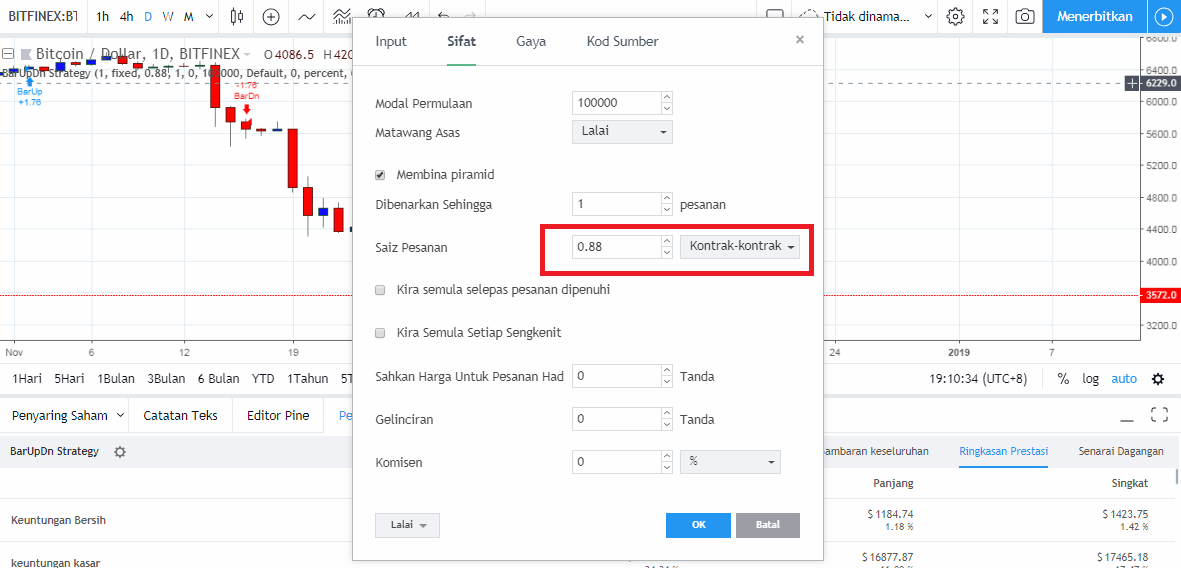
Task: Toggle fullscreen mode icon
Action: [x=990, y=16]
